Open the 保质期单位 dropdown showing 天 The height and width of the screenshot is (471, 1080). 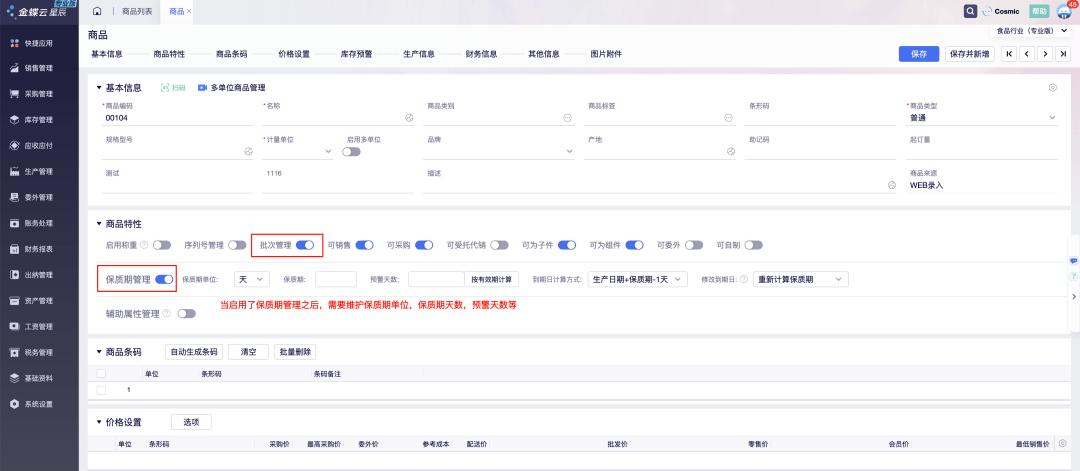tap(252, 279)
